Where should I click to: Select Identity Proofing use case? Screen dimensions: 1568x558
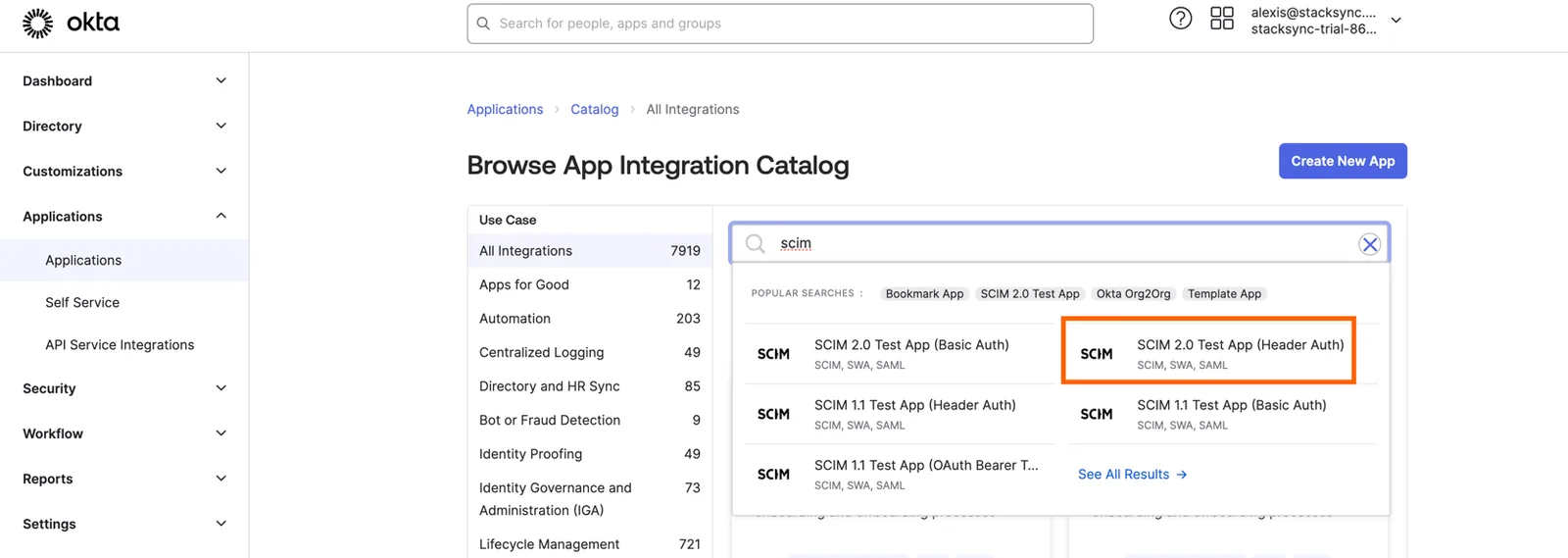pyautogui.click(x=589, y=454)
